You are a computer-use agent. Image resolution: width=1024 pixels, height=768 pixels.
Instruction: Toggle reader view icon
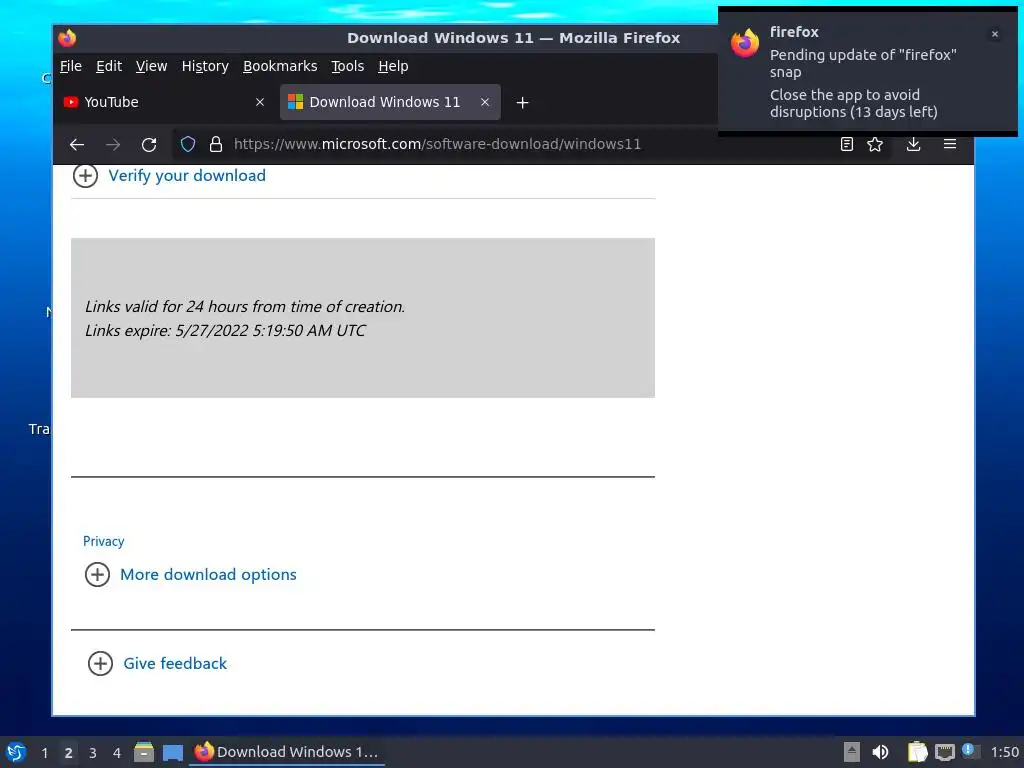click(846, 144)
